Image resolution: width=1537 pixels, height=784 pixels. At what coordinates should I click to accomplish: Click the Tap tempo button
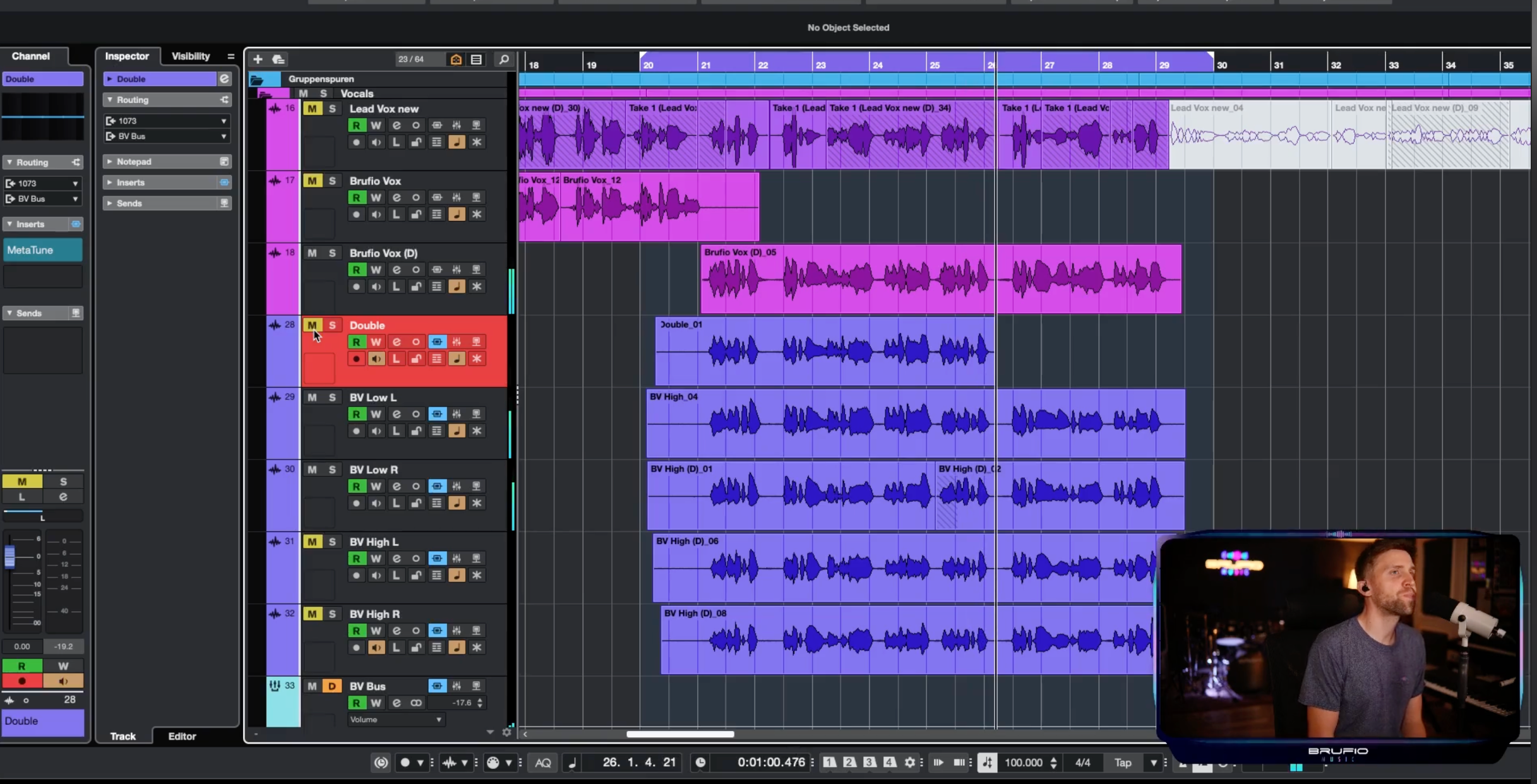click(x=1122, y=763)
